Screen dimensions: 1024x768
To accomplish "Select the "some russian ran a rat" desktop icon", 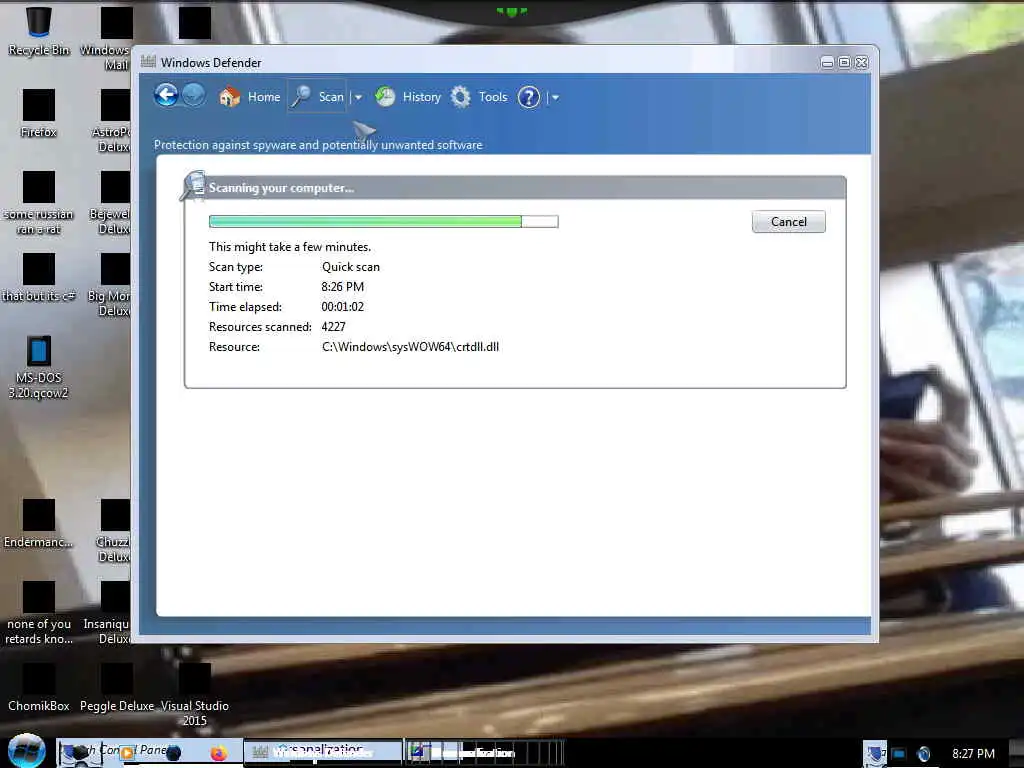I will [39, 203].
